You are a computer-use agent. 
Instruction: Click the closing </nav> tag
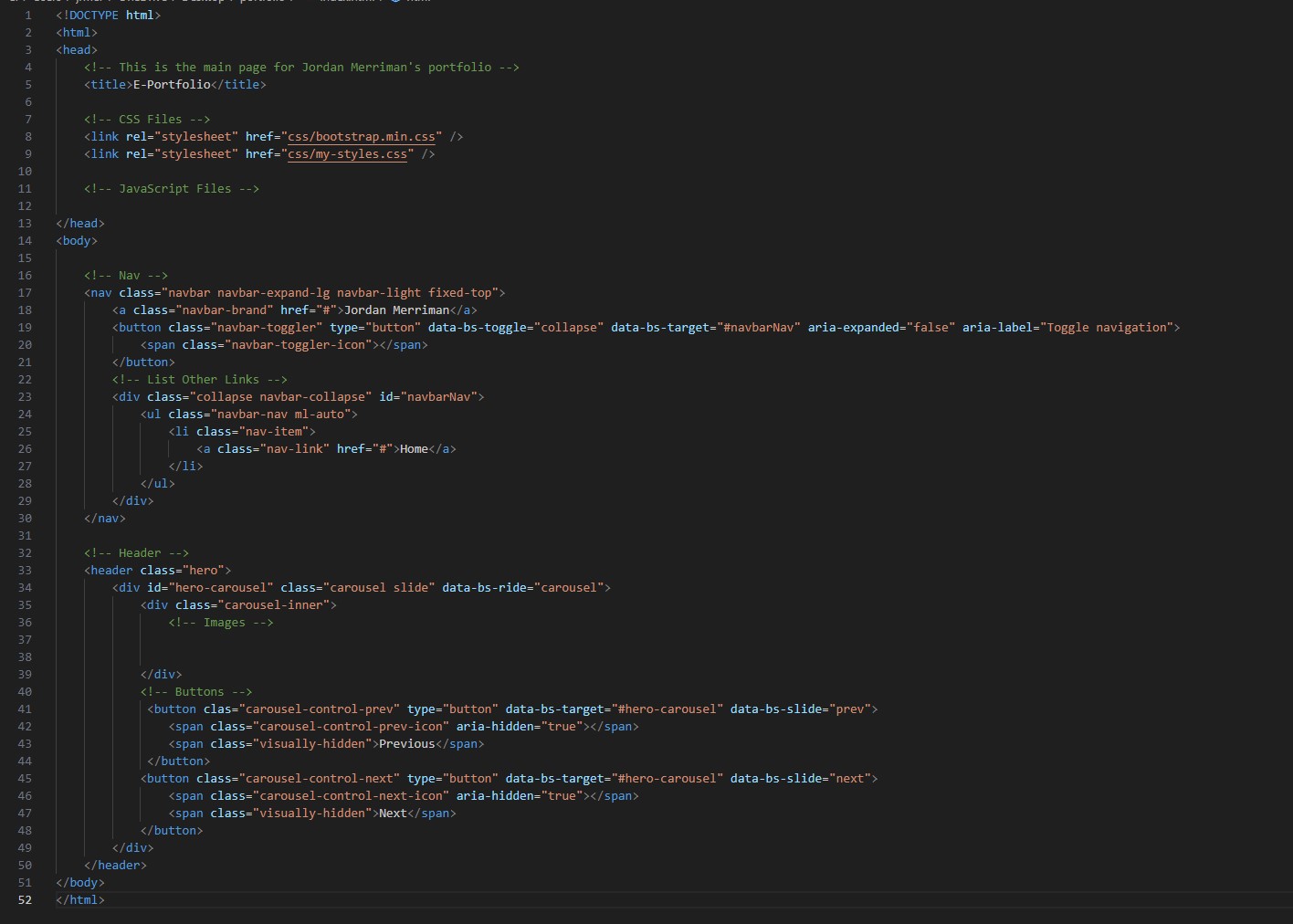coord(105,519)
